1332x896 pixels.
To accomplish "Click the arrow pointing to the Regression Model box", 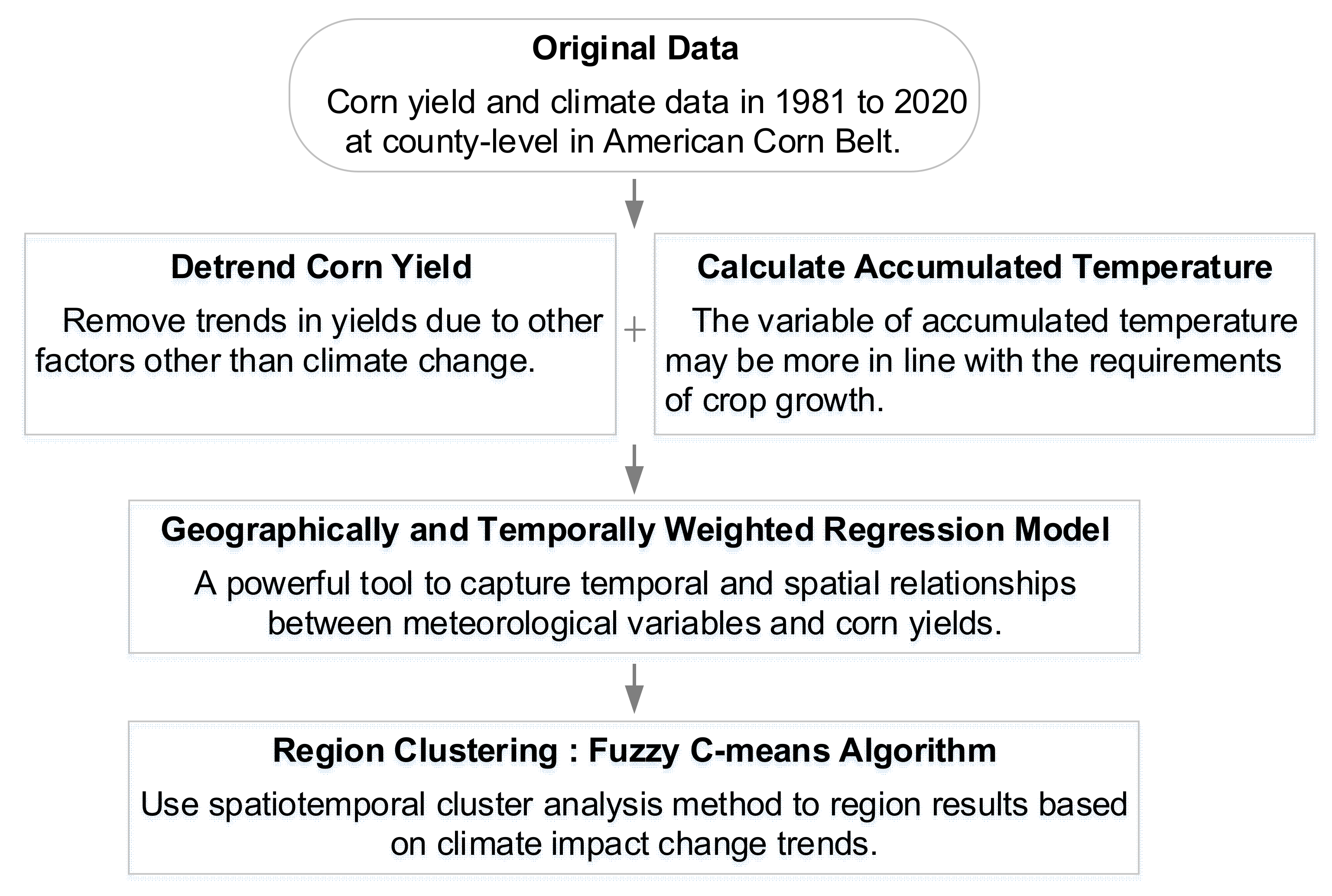I will tap(634, 470).
